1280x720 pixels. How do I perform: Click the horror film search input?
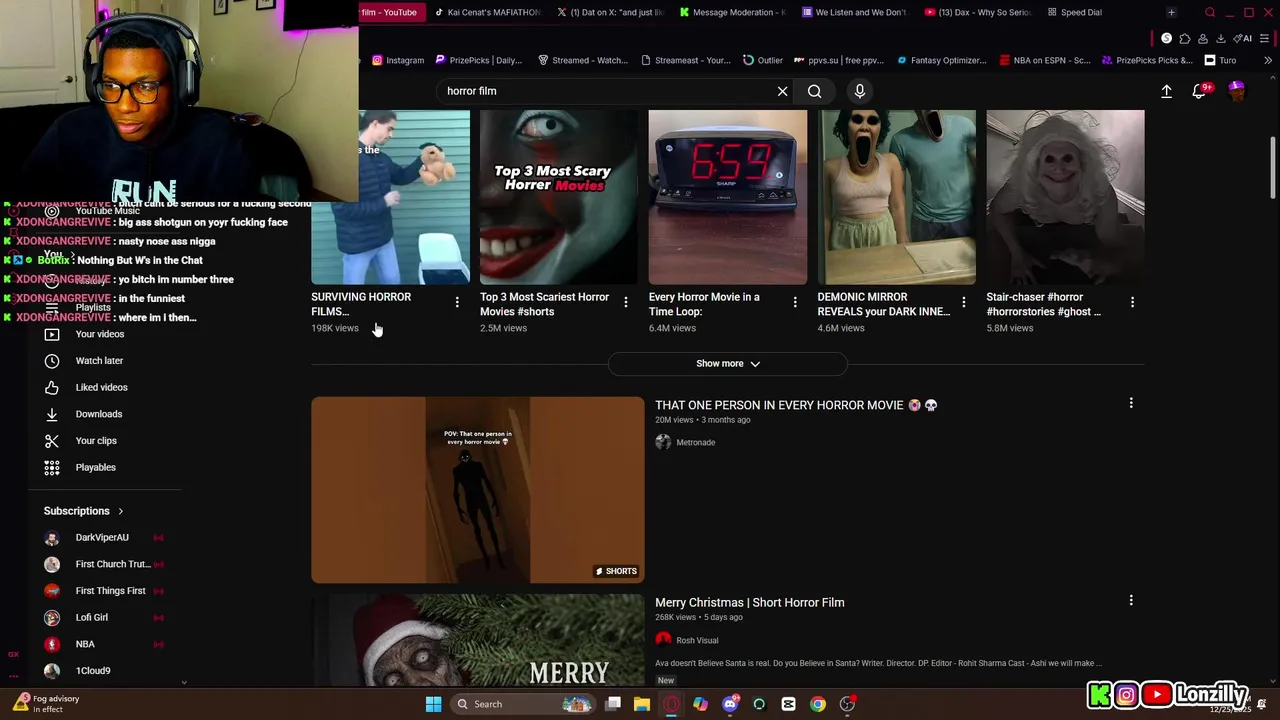point(605,91)
